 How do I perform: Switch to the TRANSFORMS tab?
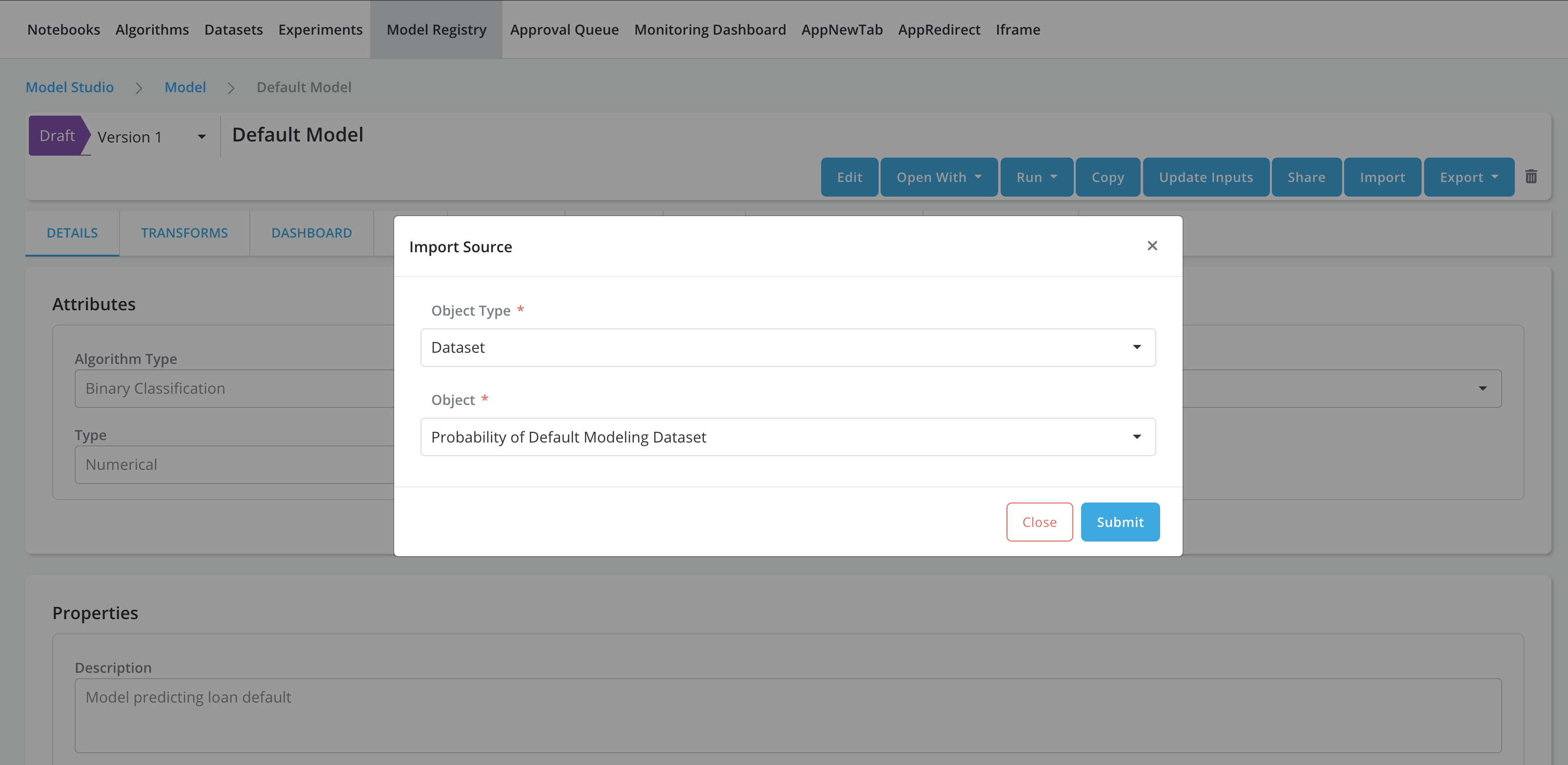184,233
